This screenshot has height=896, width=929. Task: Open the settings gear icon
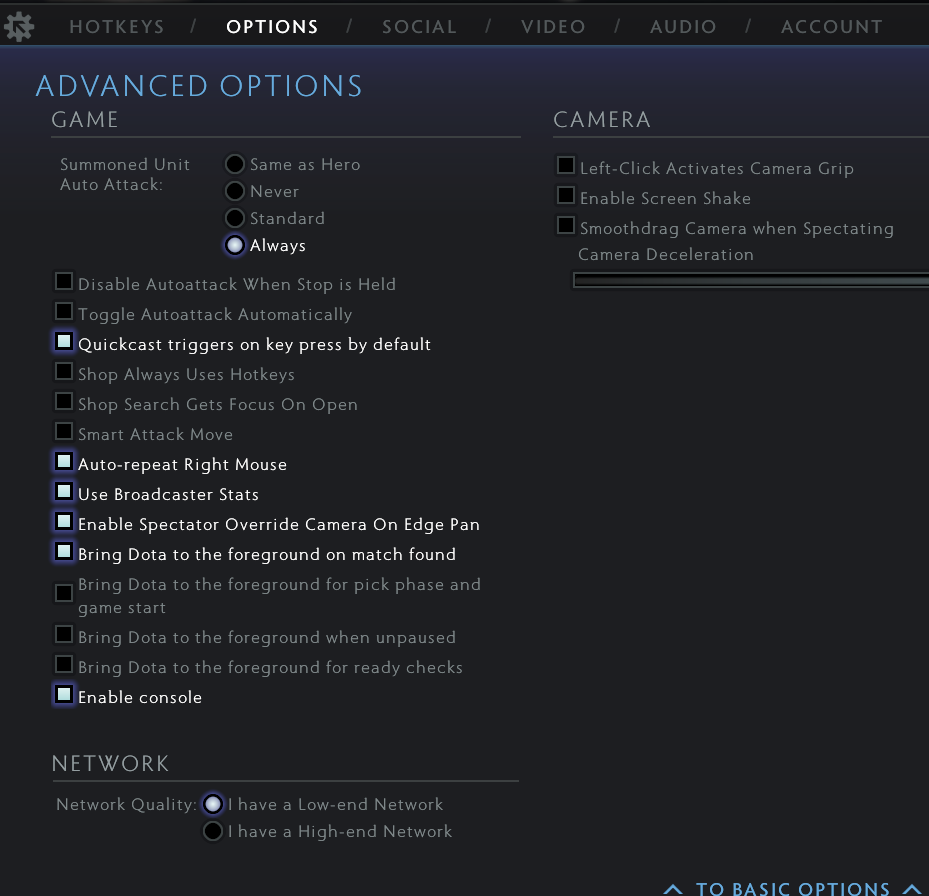tap(18, 26)
